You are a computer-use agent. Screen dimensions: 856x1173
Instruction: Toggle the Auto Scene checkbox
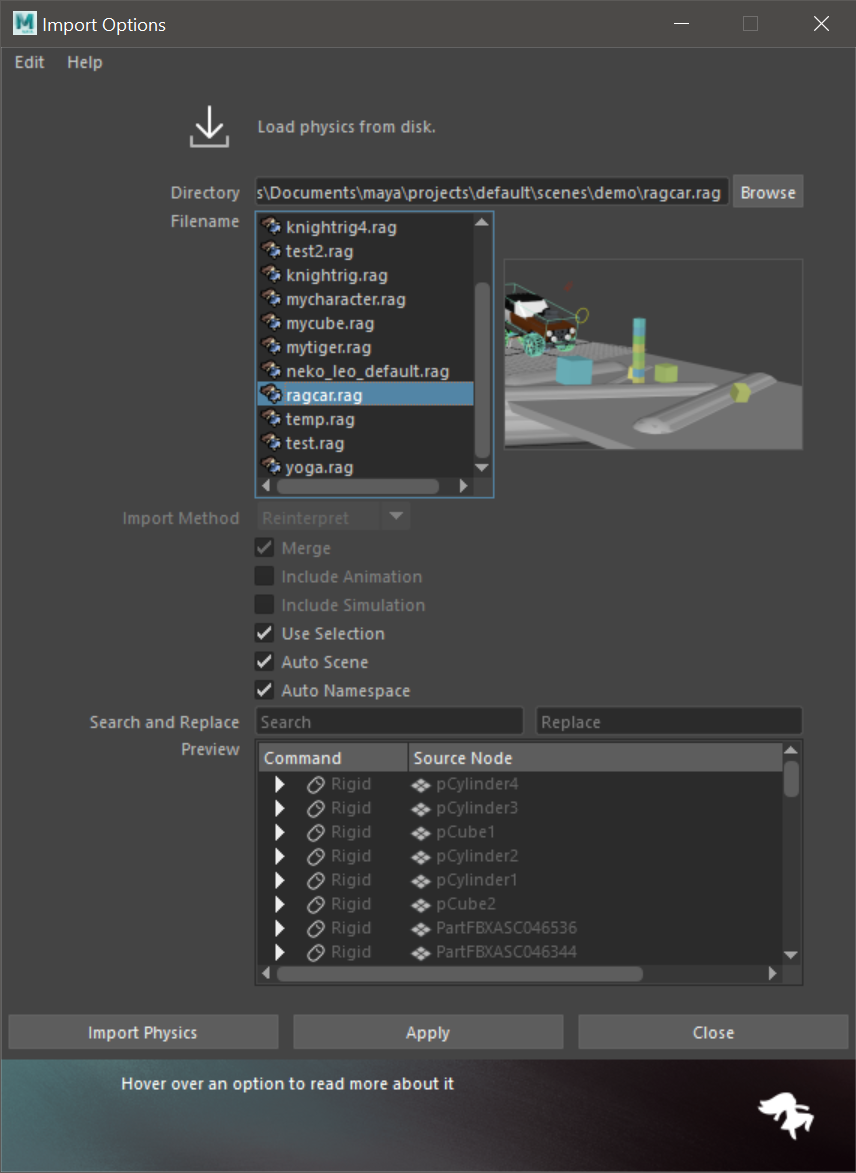coord(264,662)
